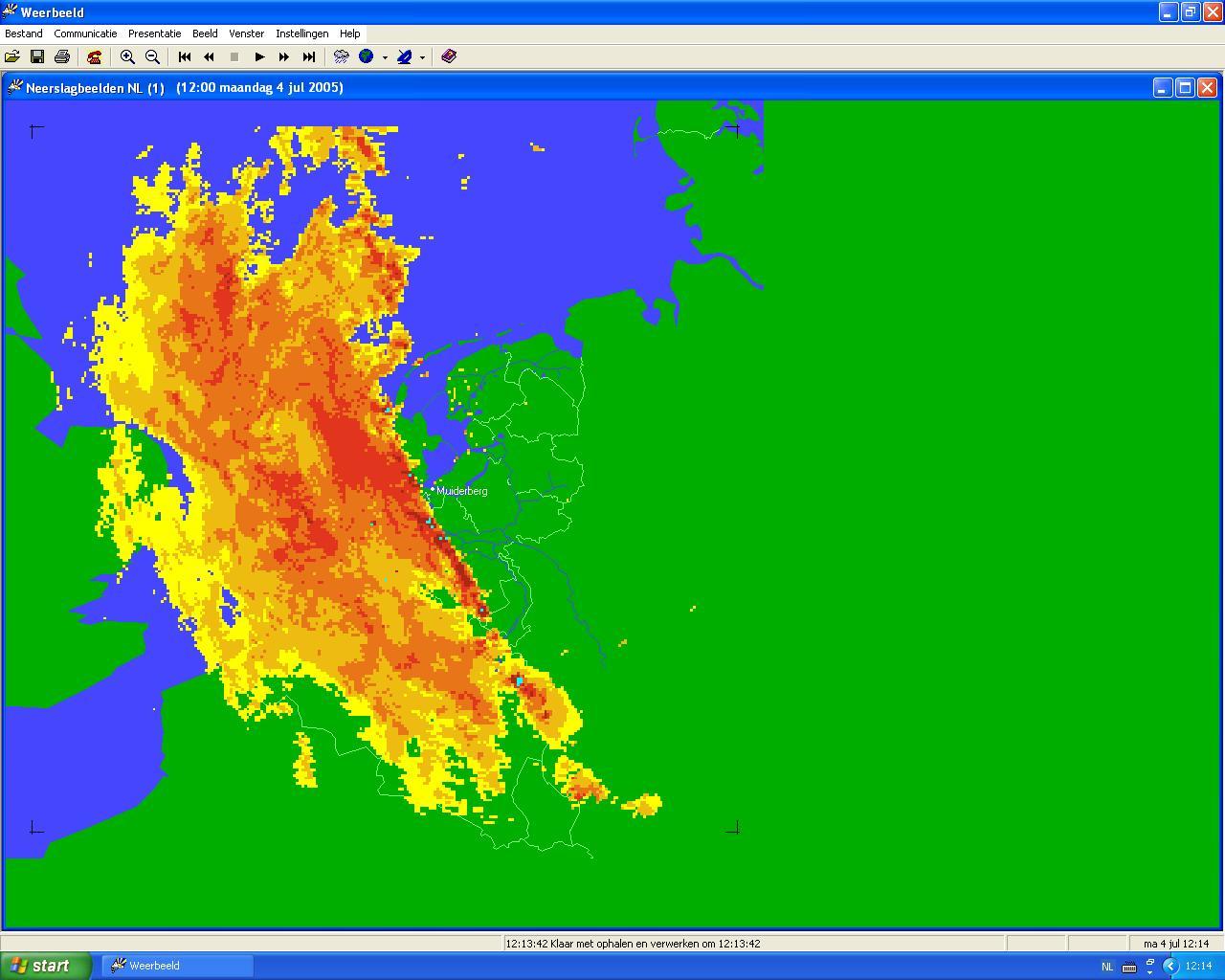Expand the dropdown arrow beside satellite dish
The width and height of the screenshot is (1225, 980).
(422, 57)
